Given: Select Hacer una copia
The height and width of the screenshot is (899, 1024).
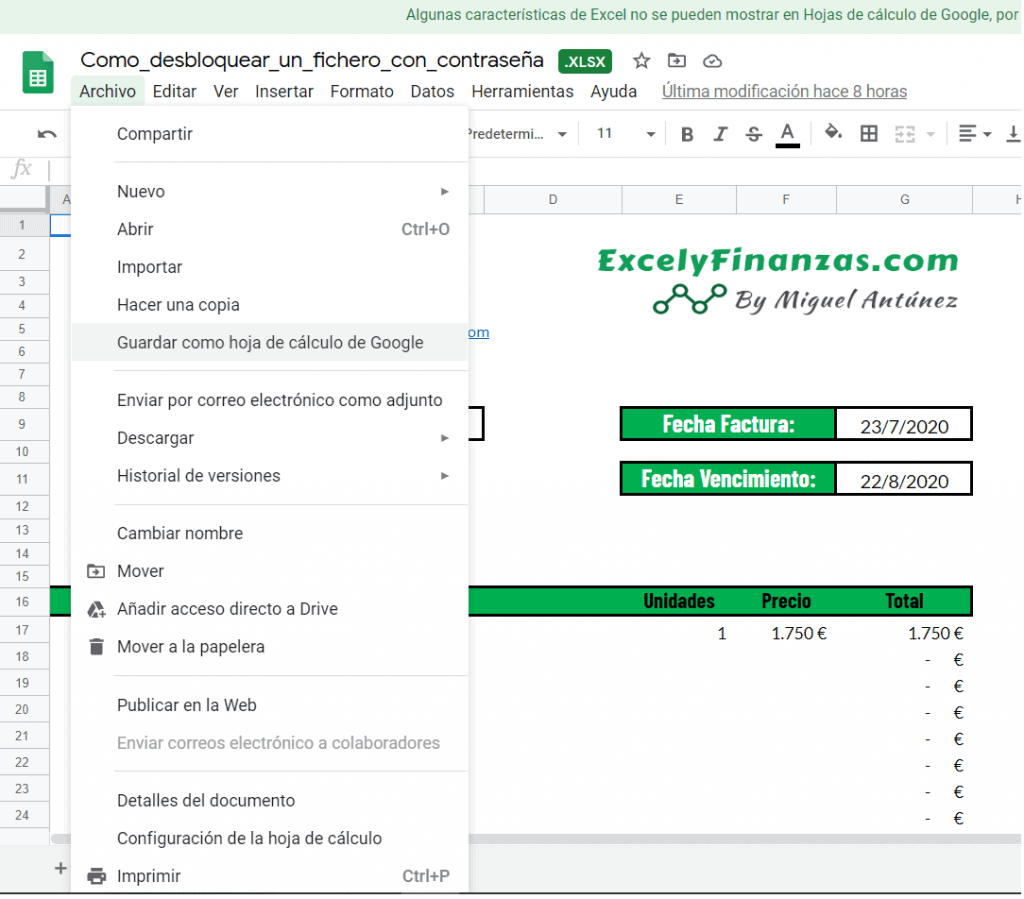Looking at the screenshot, I should pyautogui.click(x=270, y=305).
